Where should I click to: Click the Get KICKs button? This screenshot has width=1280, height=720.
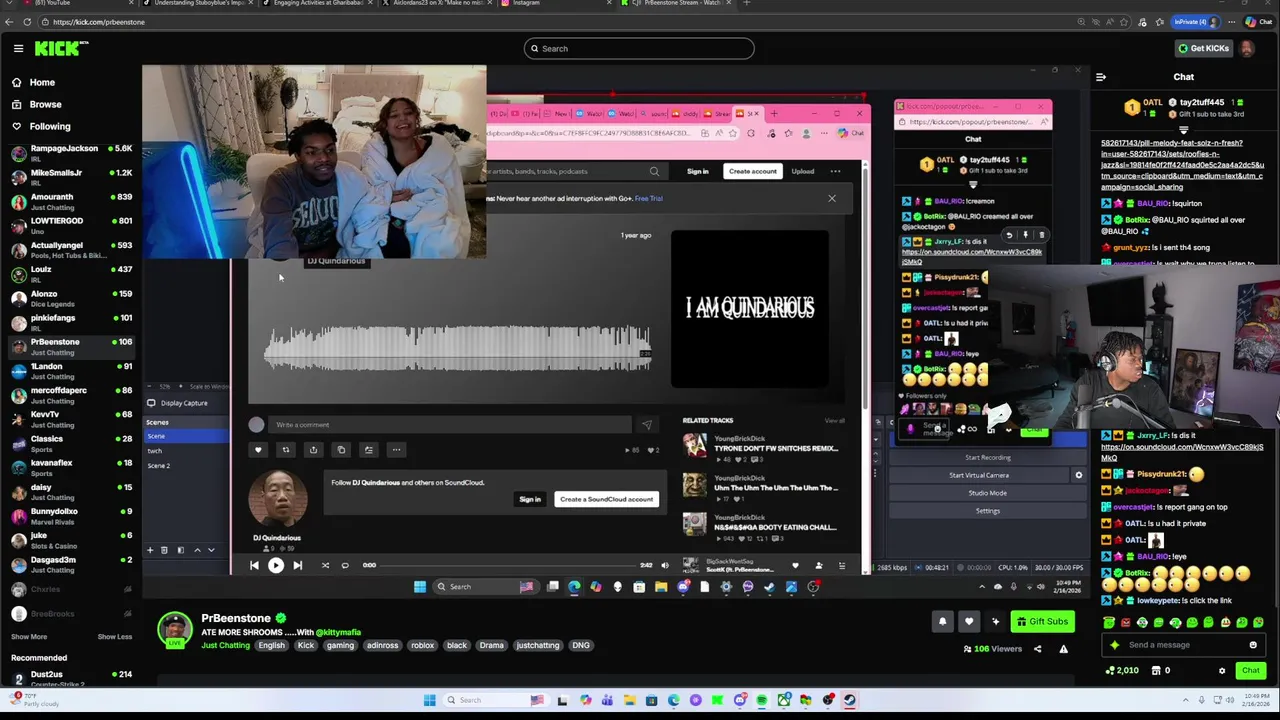1203,48
